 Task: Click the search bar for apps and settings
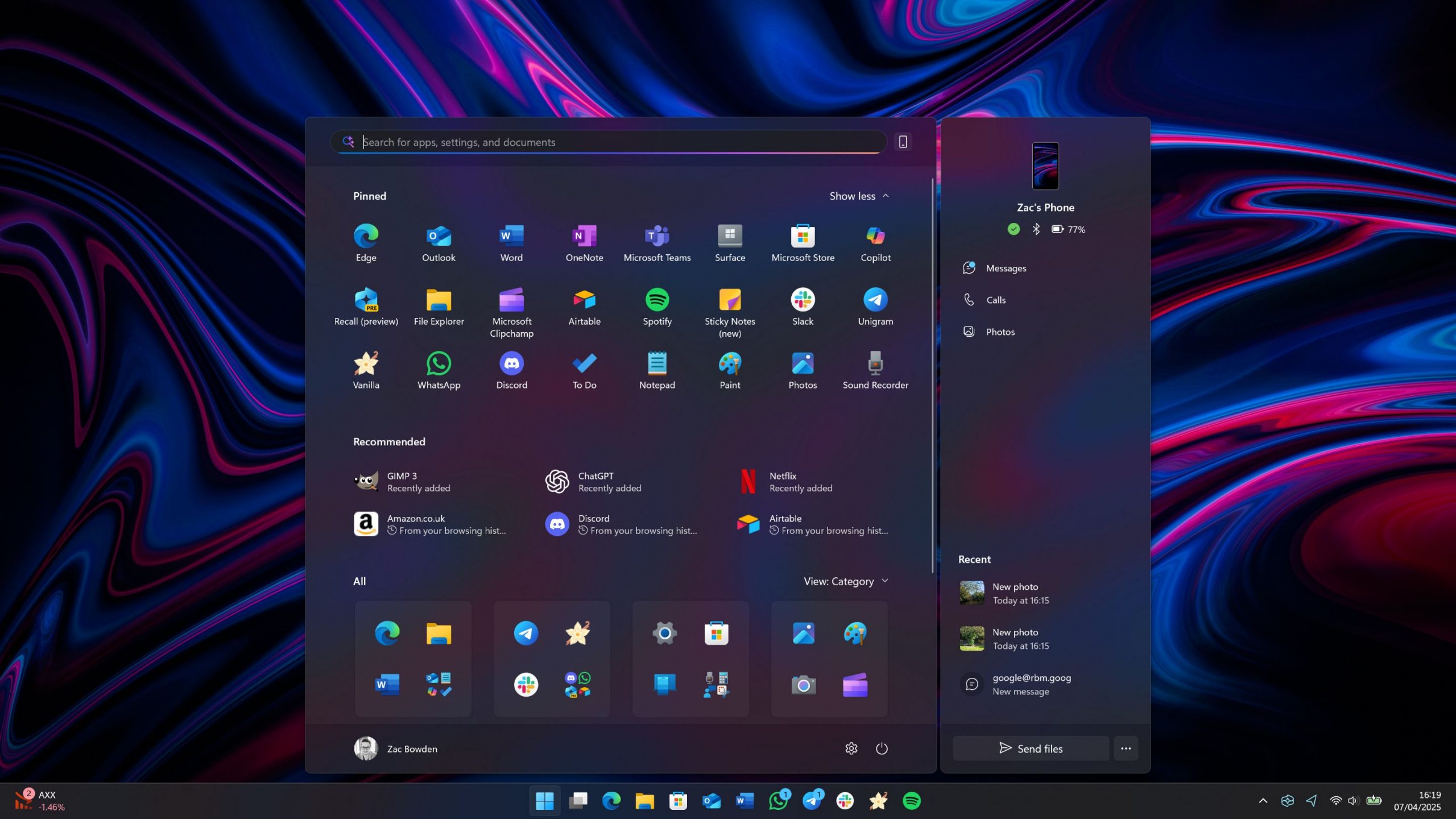point(607,142)
